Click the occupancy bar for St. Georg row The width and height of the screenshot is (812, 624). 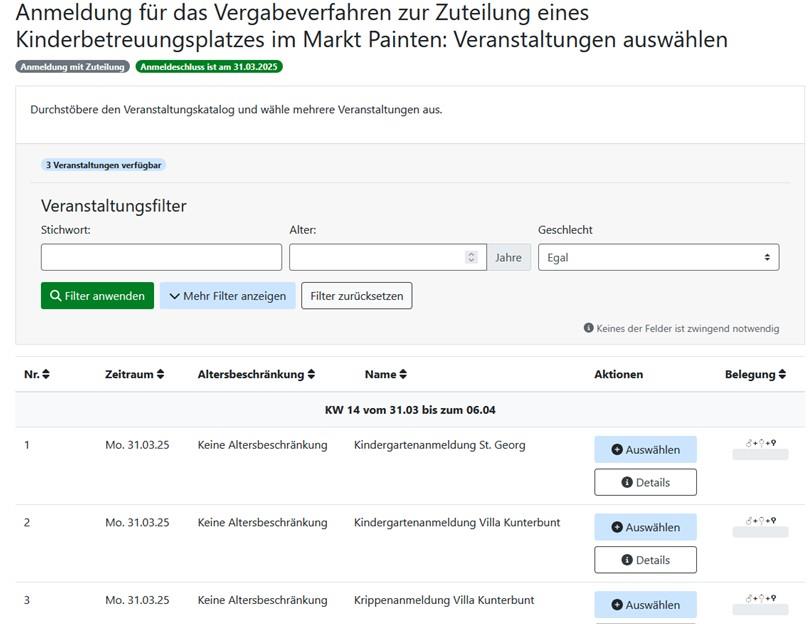click(x=760, y=455)
